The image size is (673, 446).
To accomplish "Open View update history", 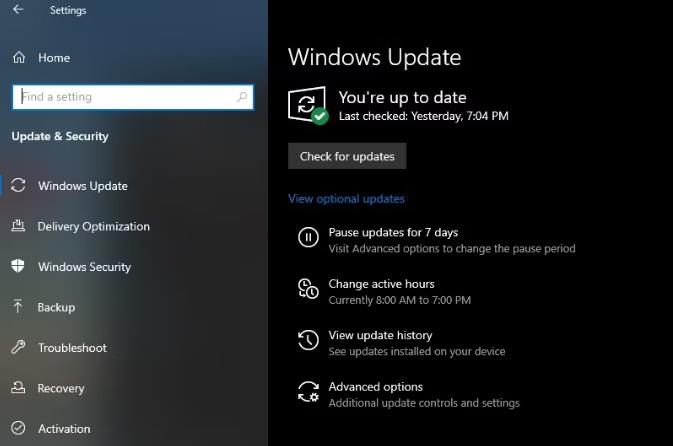I will pyautogui.click(x=380, y=335).
